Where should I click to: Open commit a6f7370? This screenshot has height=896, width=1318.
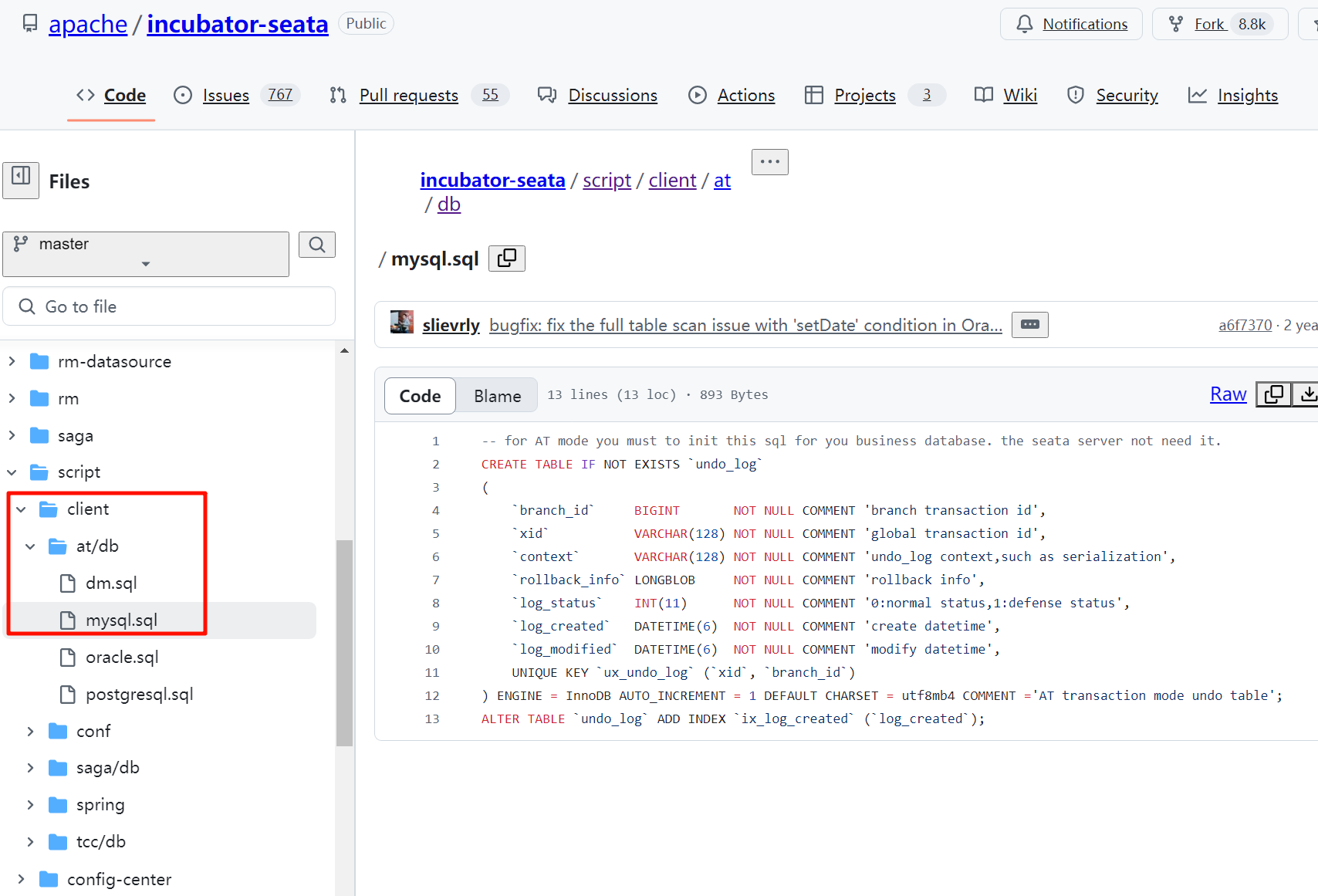point(1245,325)
